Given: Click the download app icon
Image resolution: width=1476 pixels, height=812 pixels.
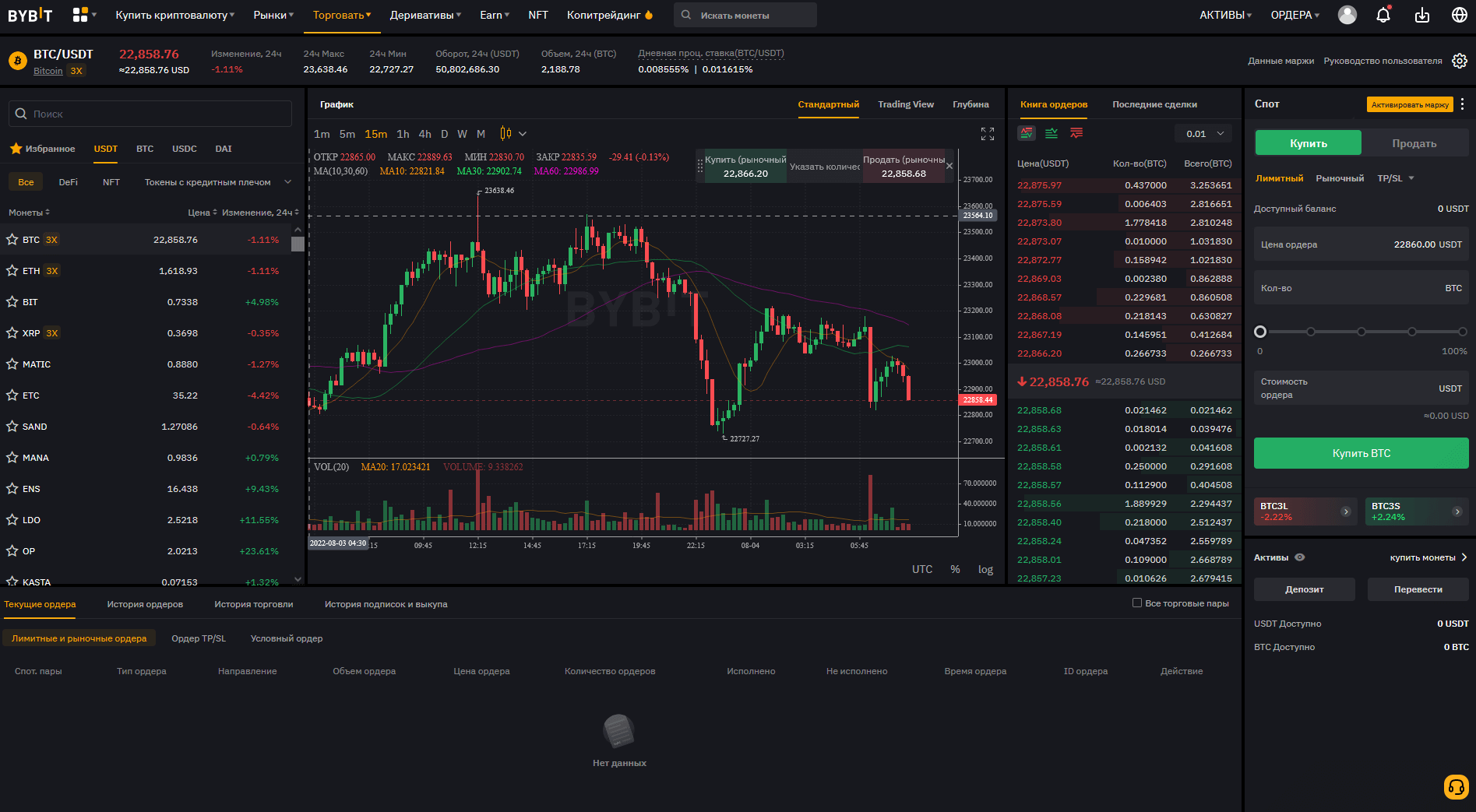Looking at the screenshot, I should 1422,15.
